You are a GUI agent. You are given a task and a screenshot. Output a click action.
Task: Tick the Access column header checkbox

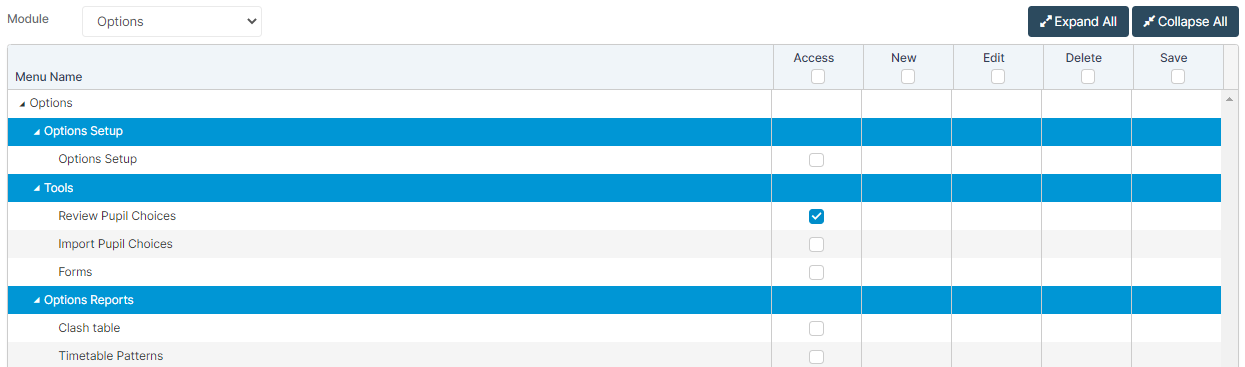pyautogui.click(x=817, y=76)
